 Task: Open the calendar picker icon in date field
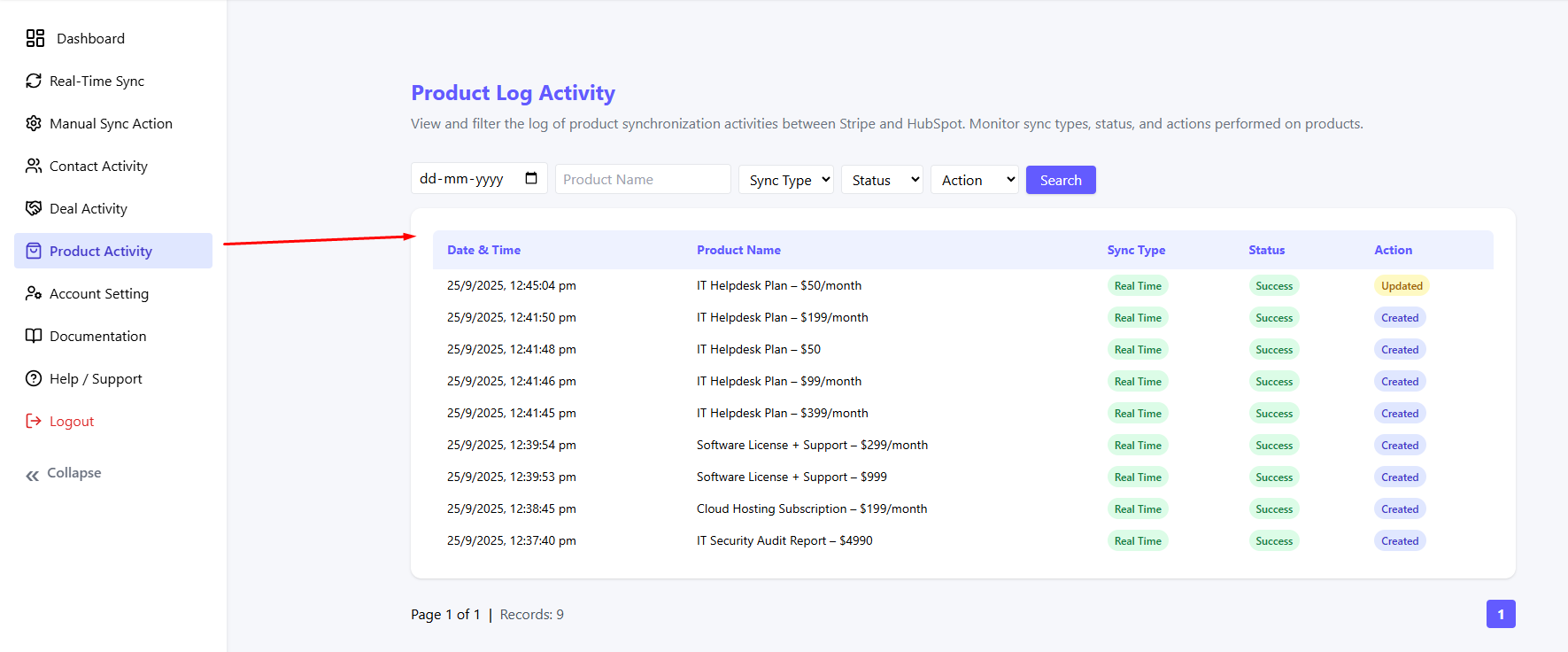531,178
